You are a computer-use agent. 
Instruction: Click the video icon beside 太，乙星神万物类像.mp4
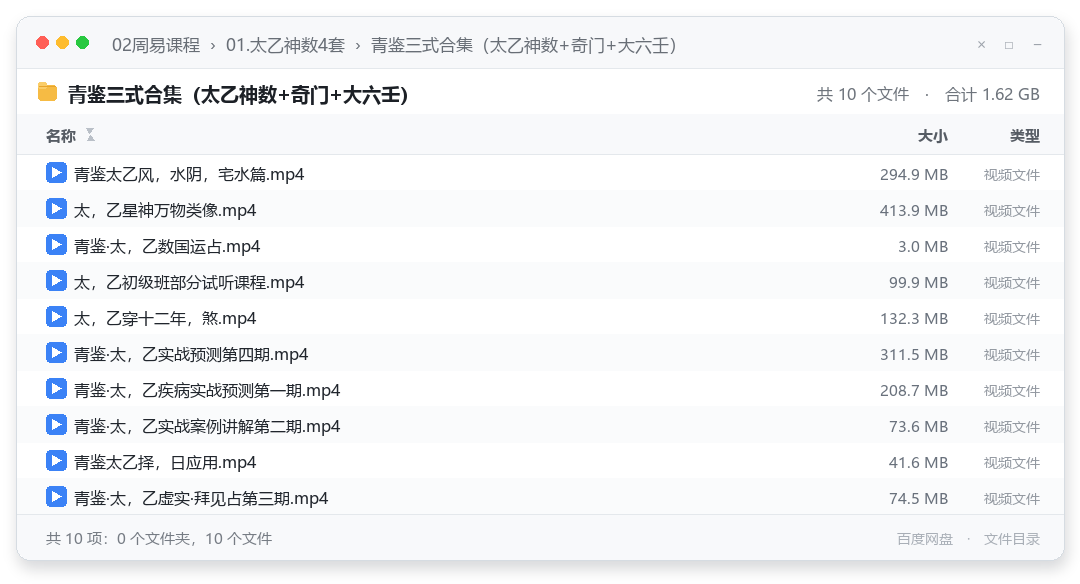[x=56, y=209]
